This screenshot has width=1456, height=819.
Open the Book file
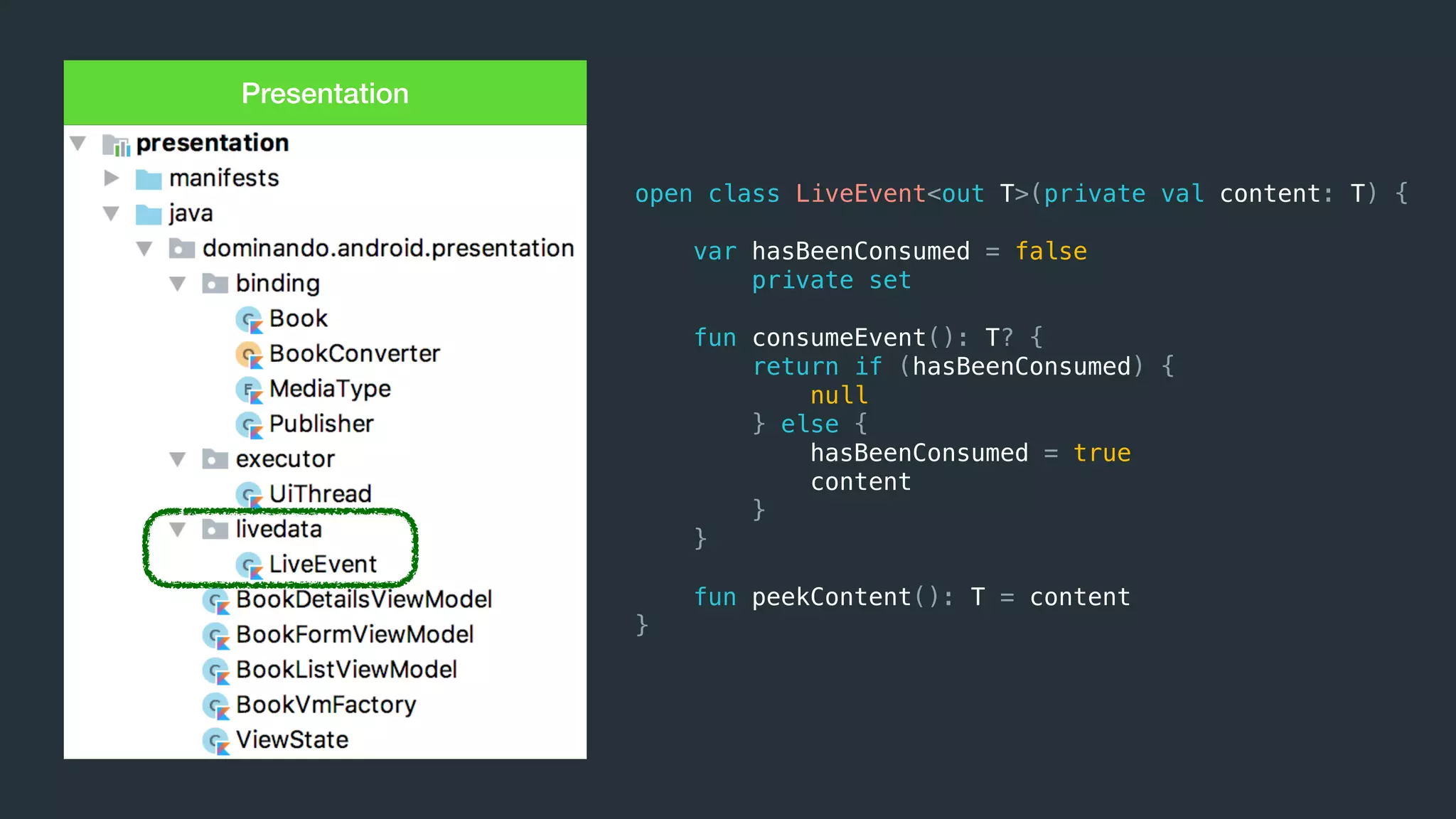tap(299, 318)
